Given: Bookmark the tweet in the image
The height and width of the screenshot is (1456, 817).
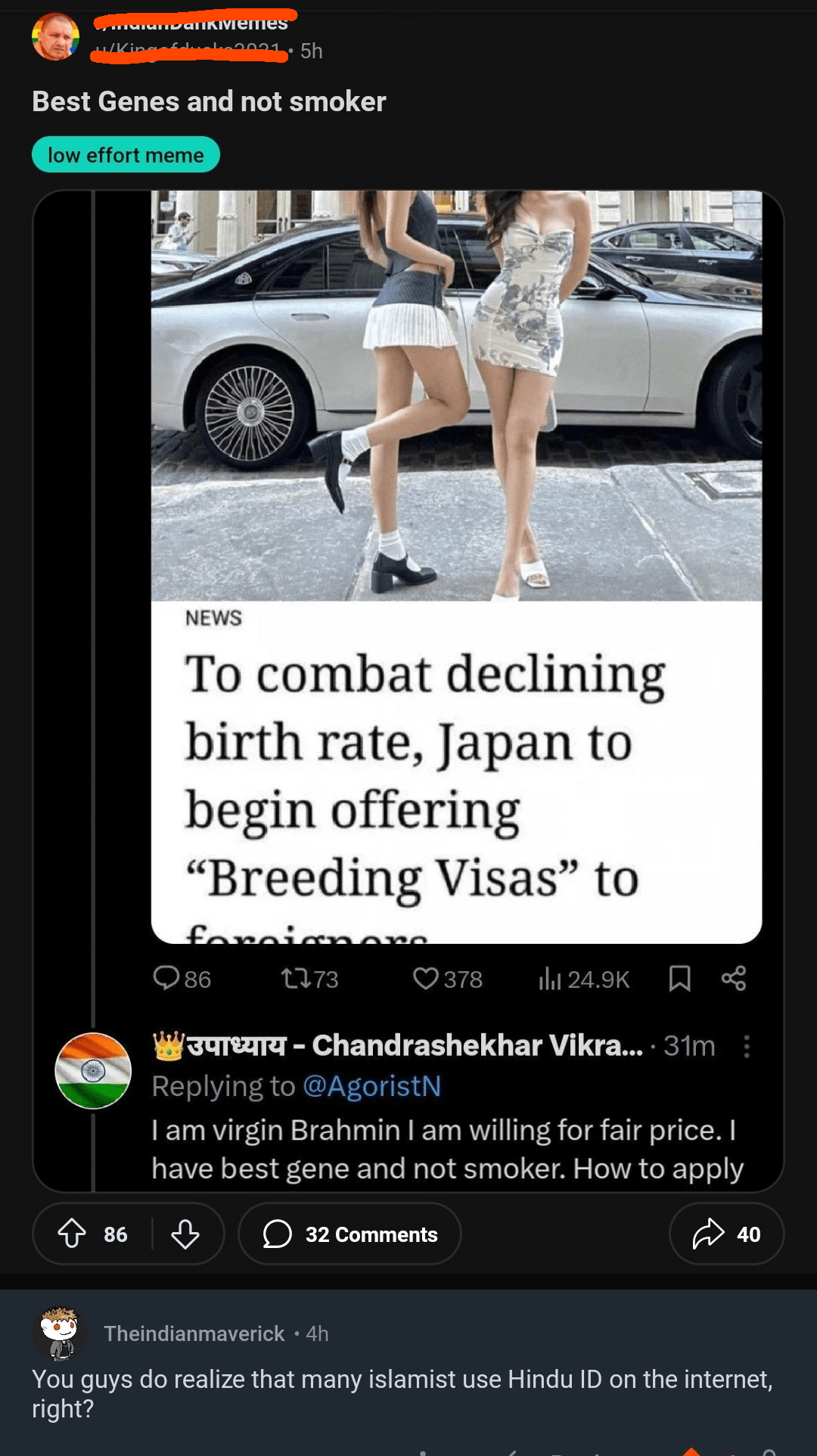Looking at the screenshot, I should pos(679,979).
